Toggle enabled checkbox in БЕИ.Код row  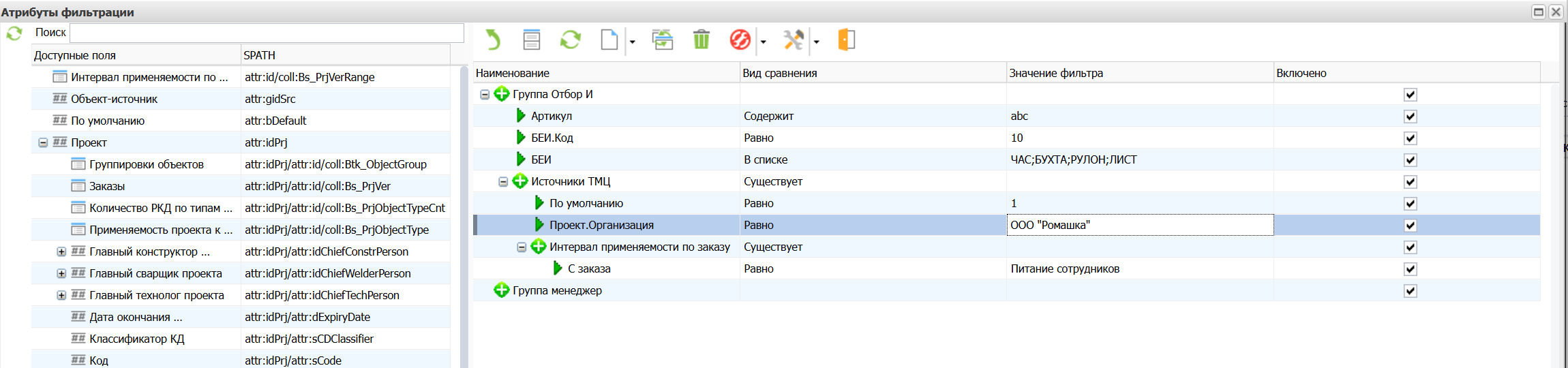(x=1410, y=138)
